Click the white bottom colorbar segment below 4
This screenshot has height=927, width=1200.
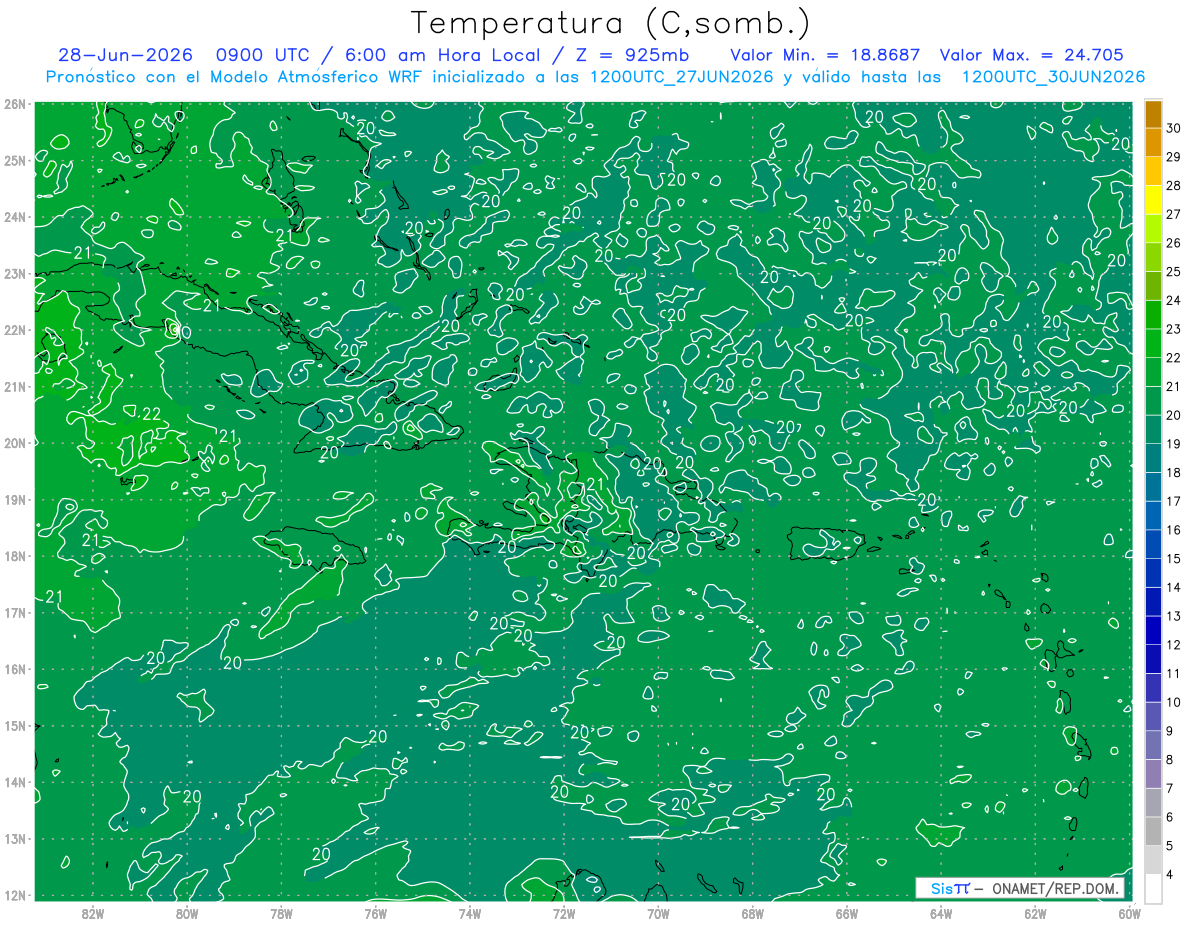click(1152, 888)
